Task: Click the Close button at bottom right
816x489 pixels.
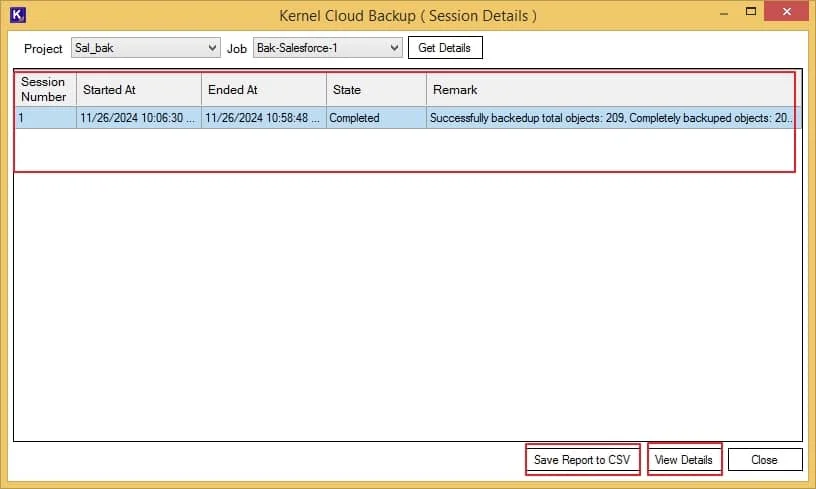Action: [x=764, y=460]
